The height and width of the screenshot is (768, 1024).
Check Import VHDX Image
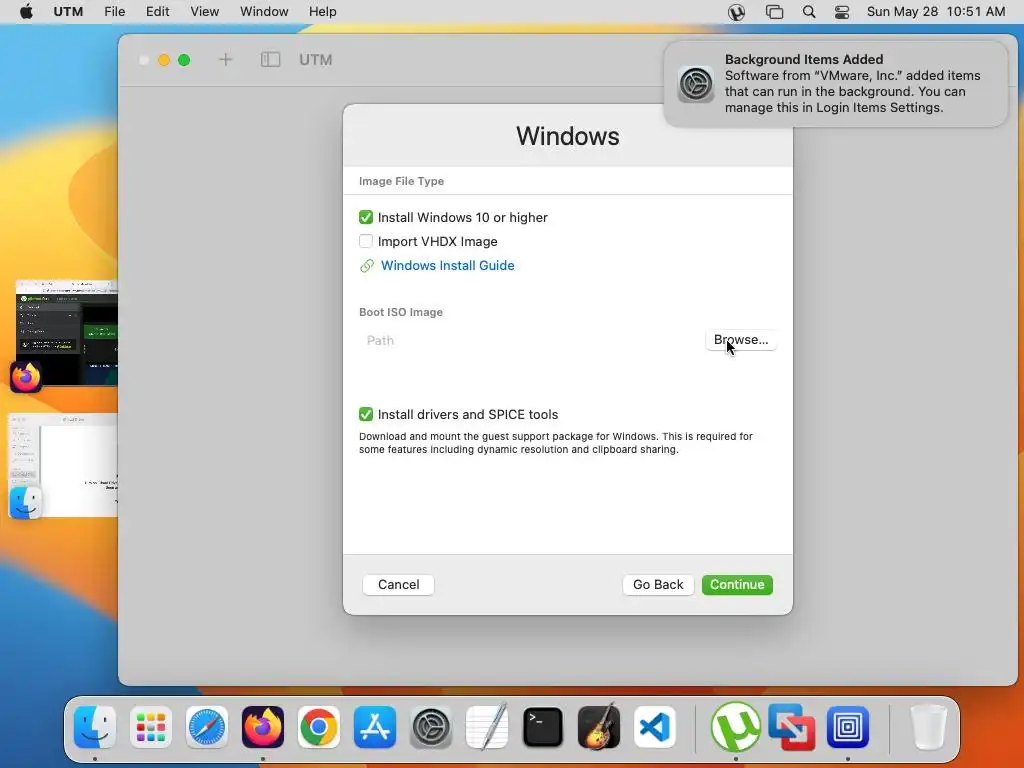[366, 241]
